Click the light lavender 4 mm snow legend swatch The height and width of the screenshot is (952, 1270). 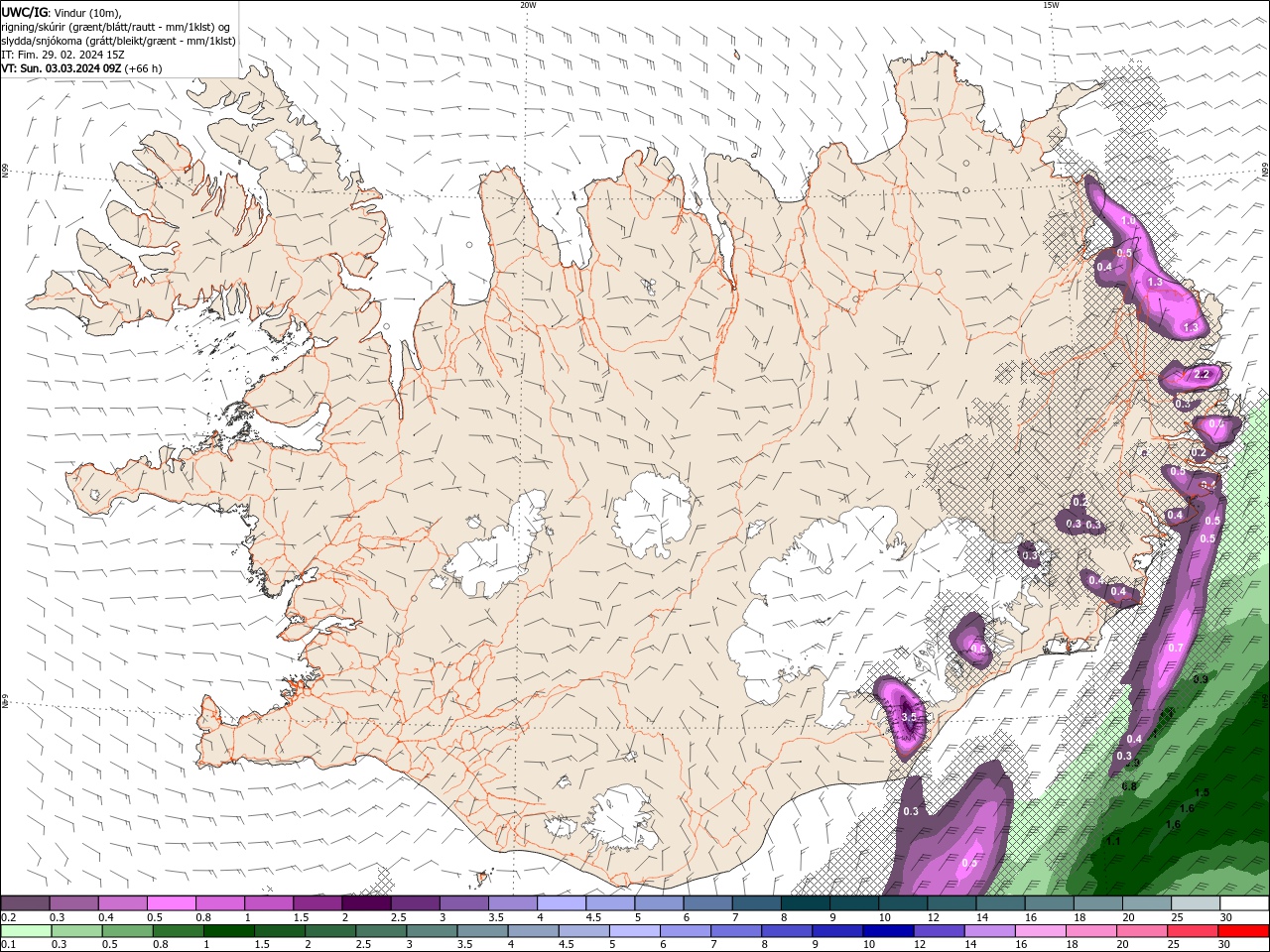pos(561,903)
